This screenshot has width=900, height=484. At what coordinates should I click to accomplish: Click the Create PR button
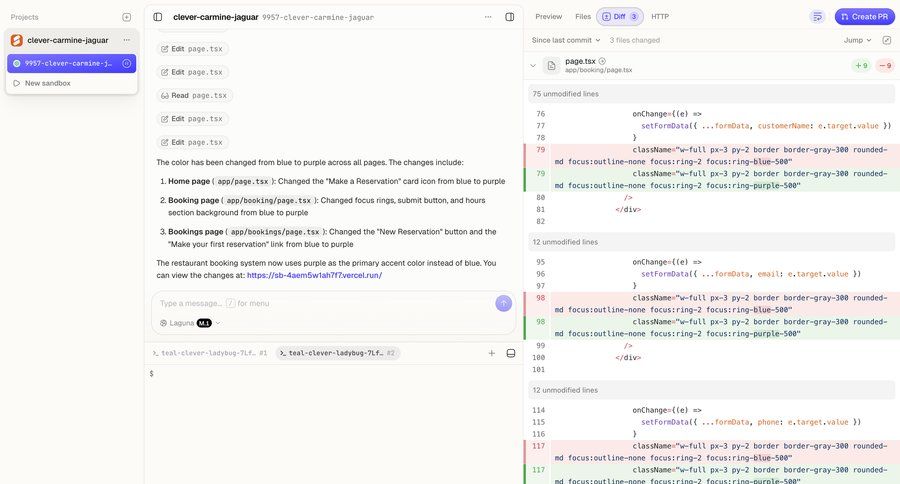click(x=864, y=17)
